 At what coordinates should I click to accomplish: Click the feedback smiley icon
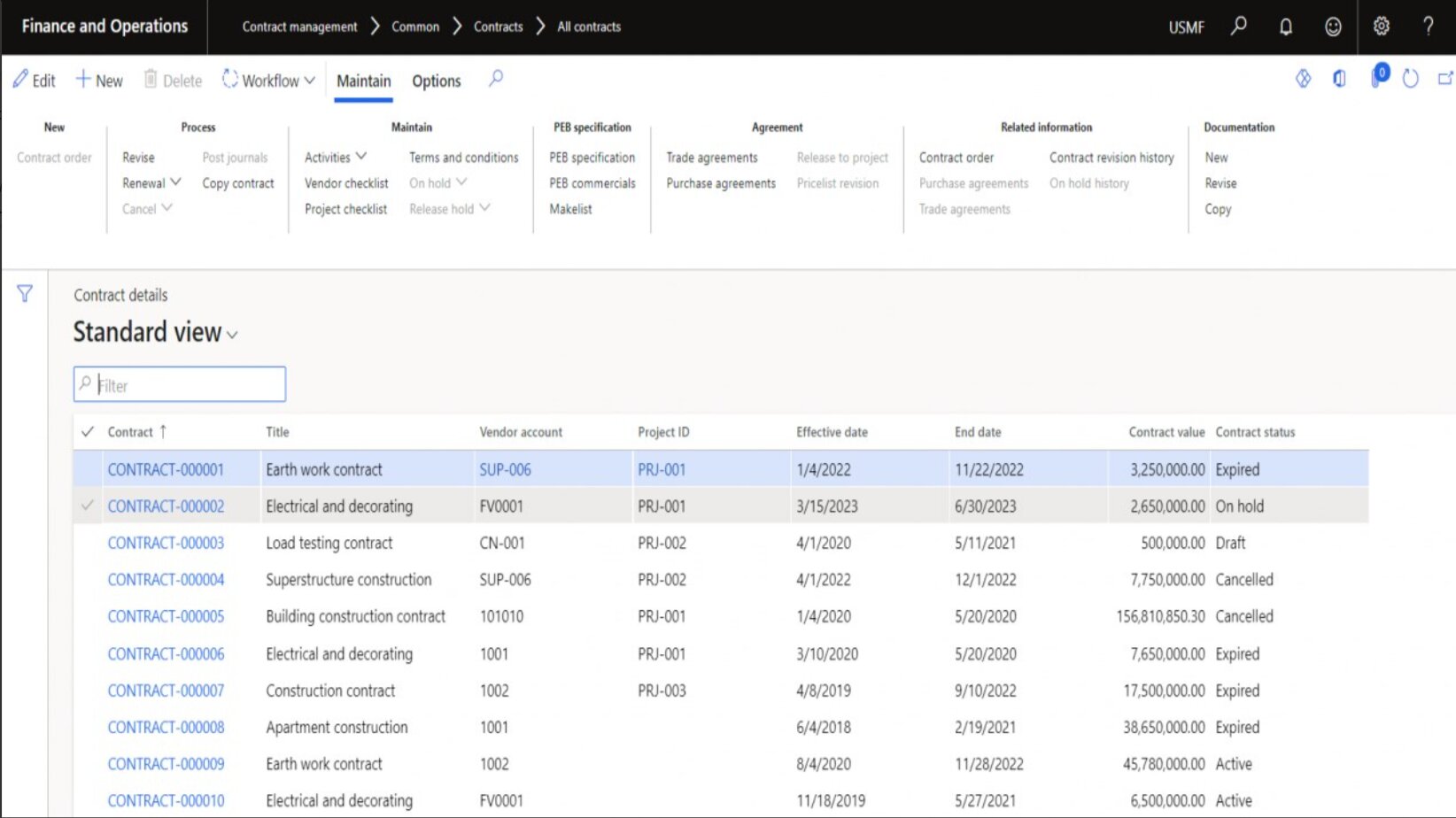[x=1333, y=27]
